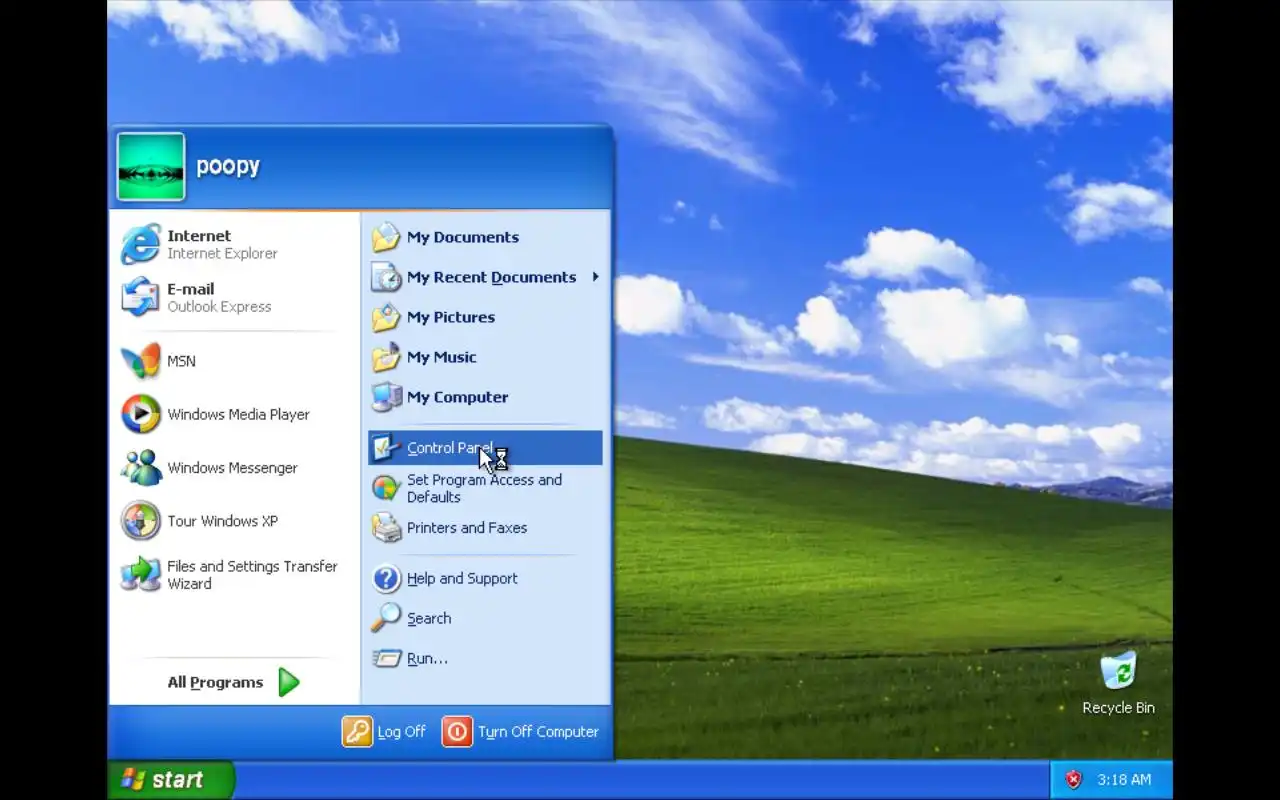Click the My Recent Documents icon

pos(386,277)
